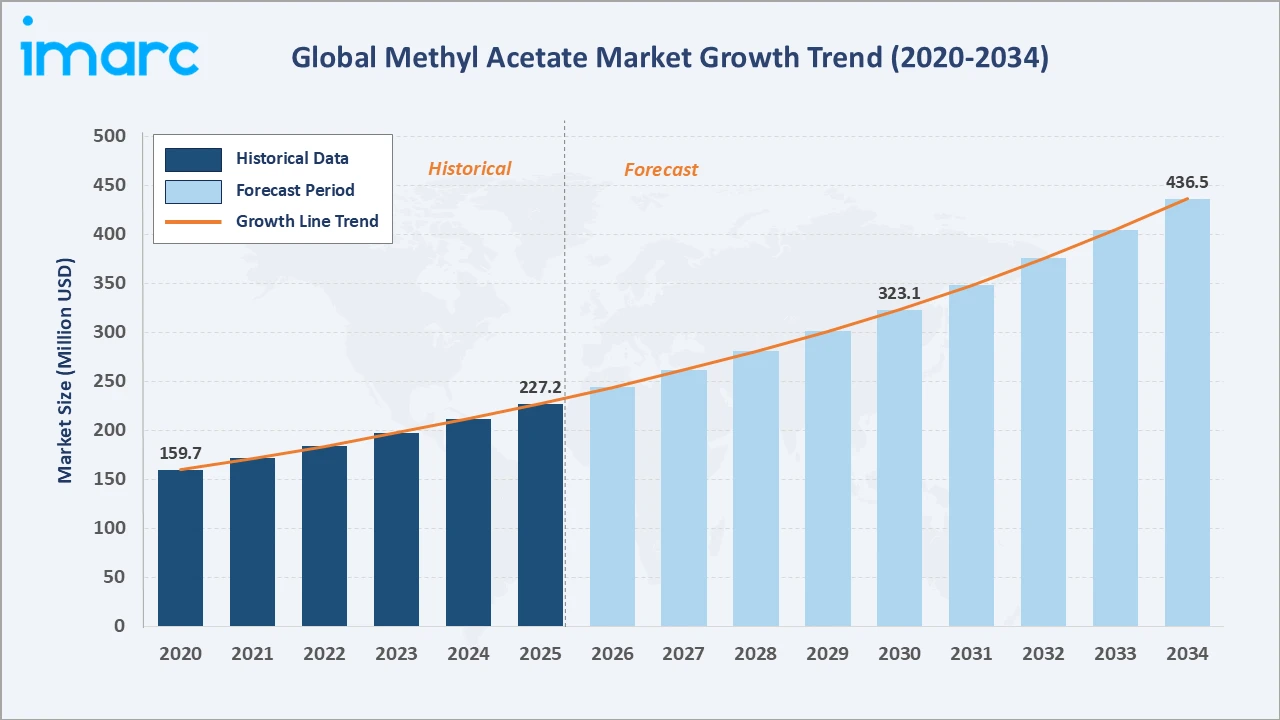Select the 2022 bar
The image size is (1280, 720).
pyautogui.click(x=324, y=536)
